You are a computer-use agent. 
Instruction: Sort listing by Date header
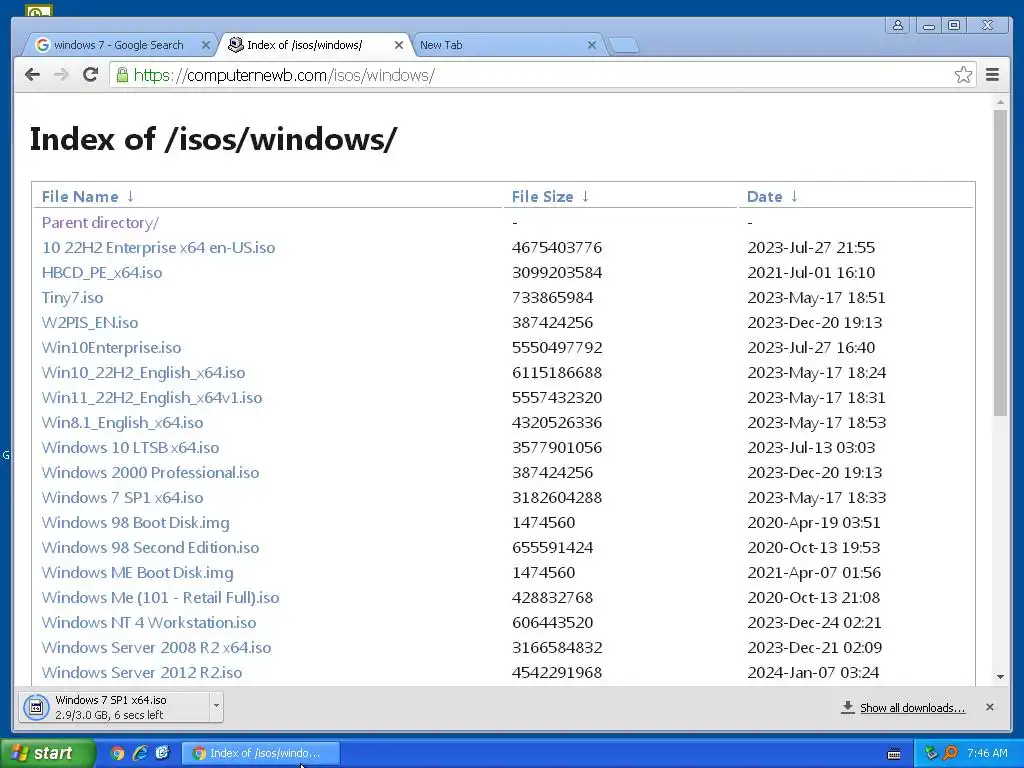tap(764, 197)
